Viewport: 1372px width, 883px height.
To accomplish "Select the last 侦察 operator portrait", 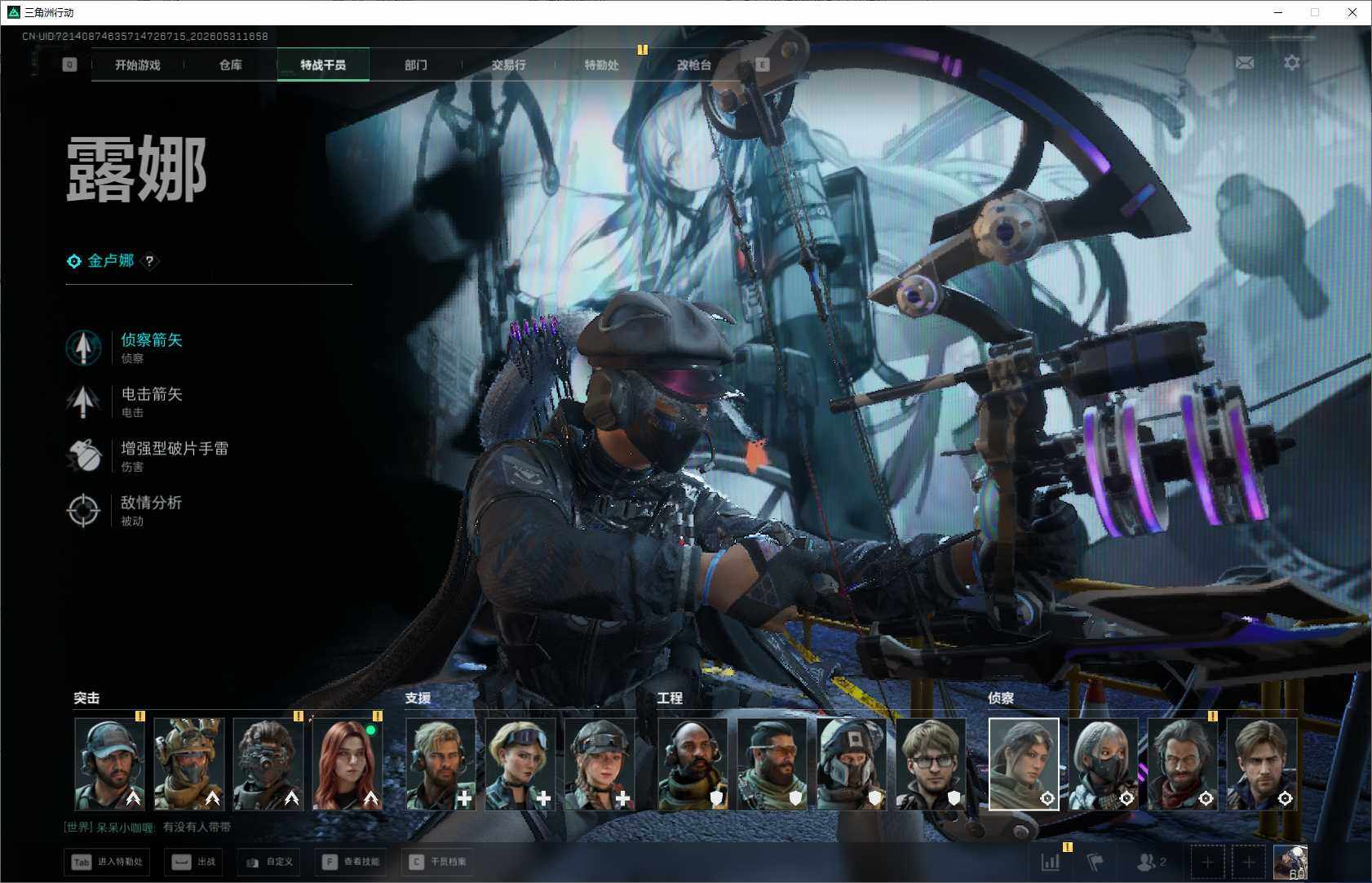I will point(1262,765).
